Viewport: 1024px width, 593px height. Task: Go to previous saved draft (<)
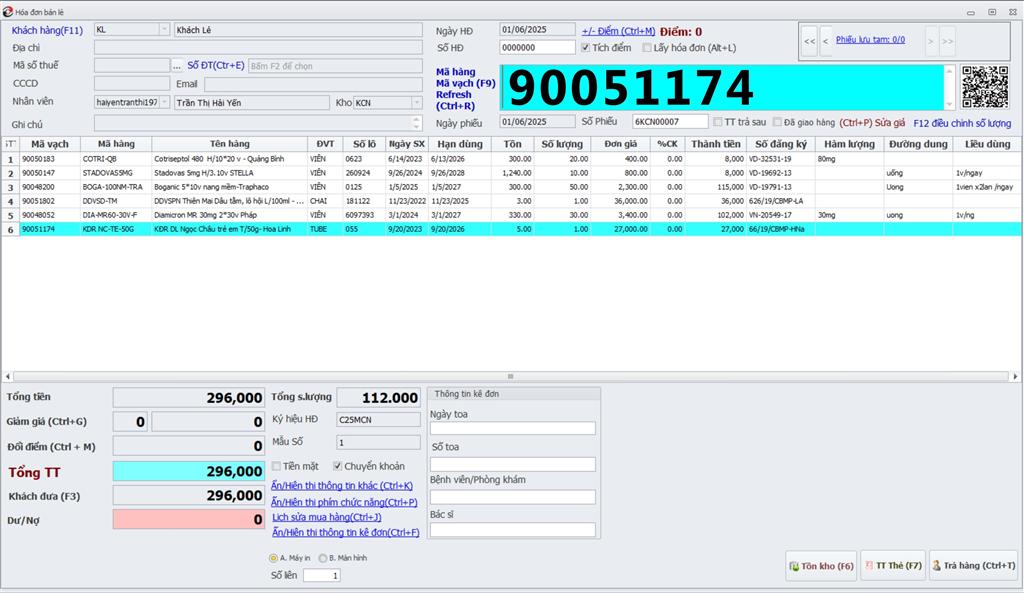click(x=825, y=41)
